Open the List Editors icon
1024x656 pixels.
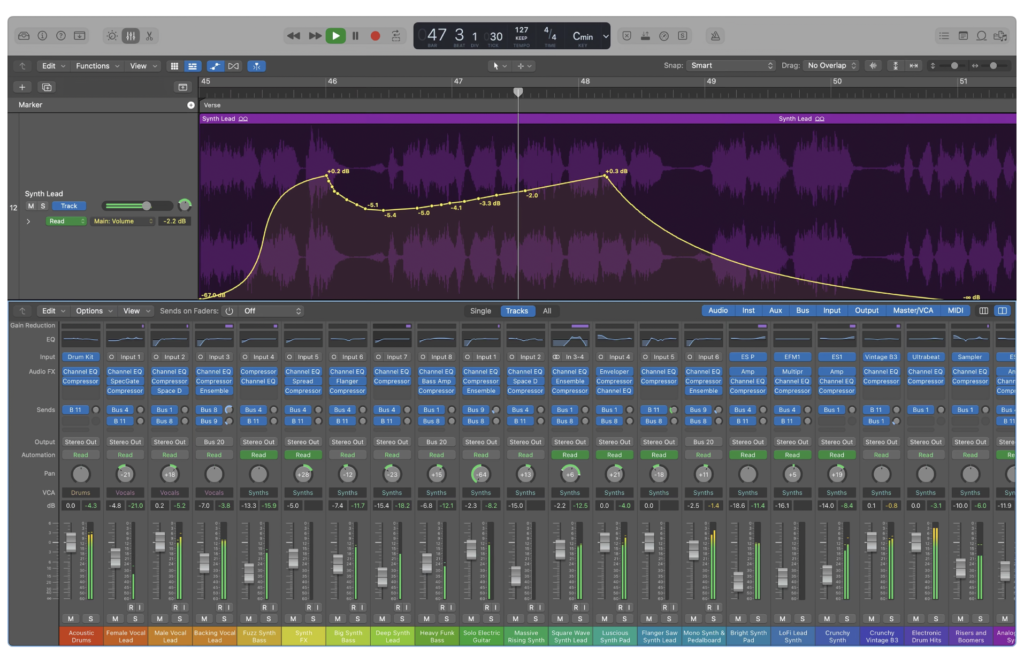(944, 36)
